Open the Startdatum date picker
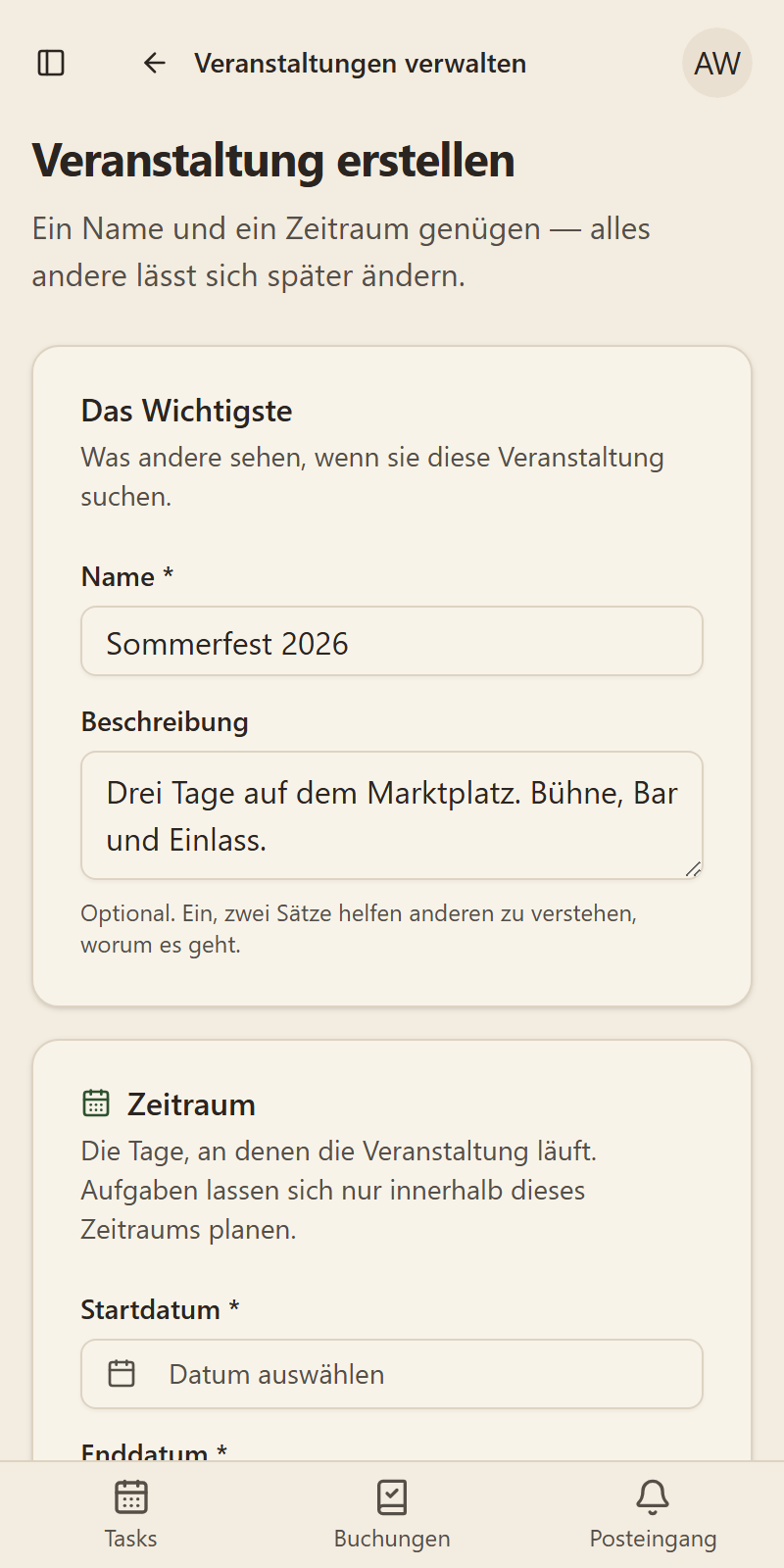The height and width of the screenshot is (1568, 784). [x=392, y=1374]
